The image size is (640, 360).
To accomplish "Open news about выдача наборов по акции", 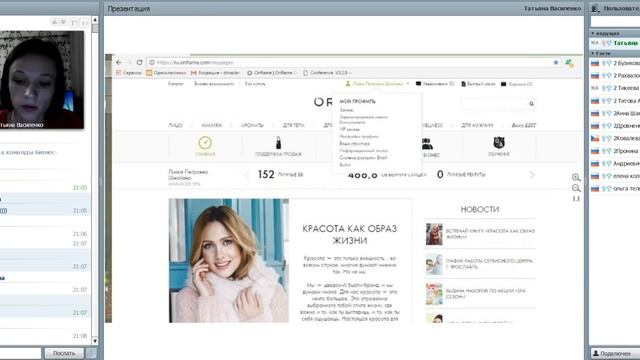I will pos(486,293).
